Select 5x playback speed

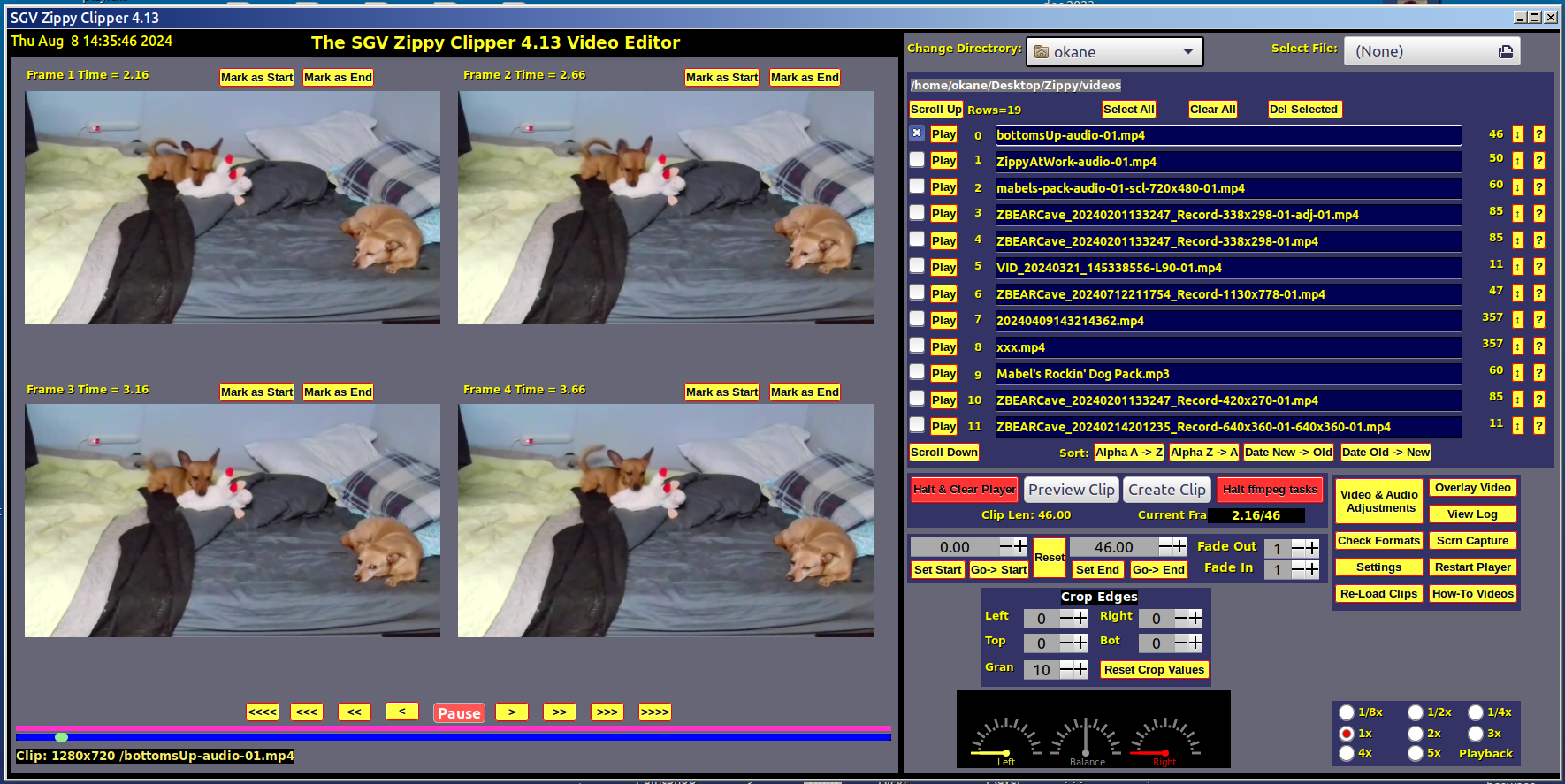pos(1416,753)
